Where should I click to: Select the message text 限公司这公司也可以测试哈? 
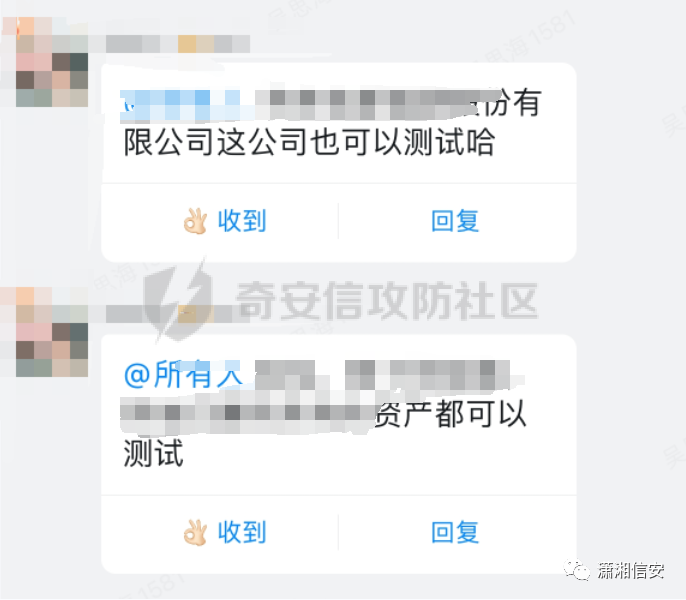(309, 142)
